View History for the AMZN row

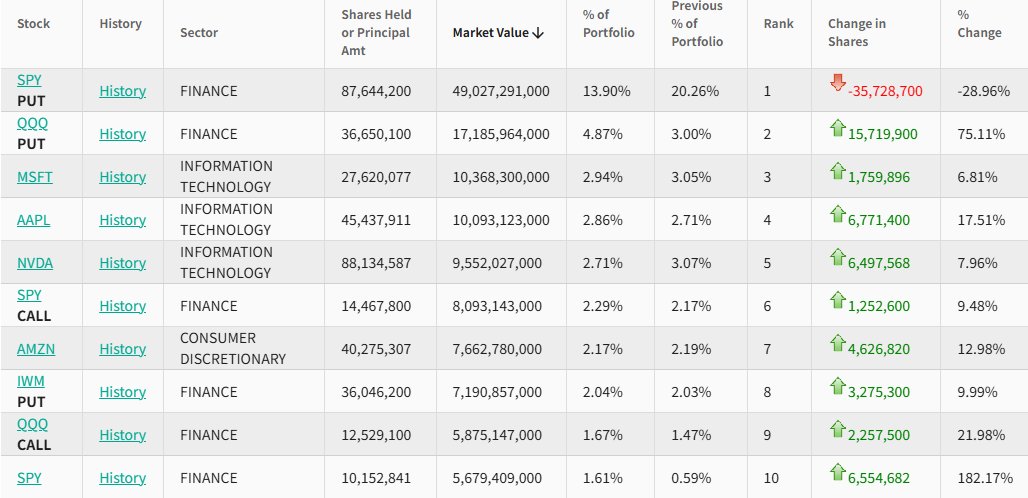tap(122, 349)
